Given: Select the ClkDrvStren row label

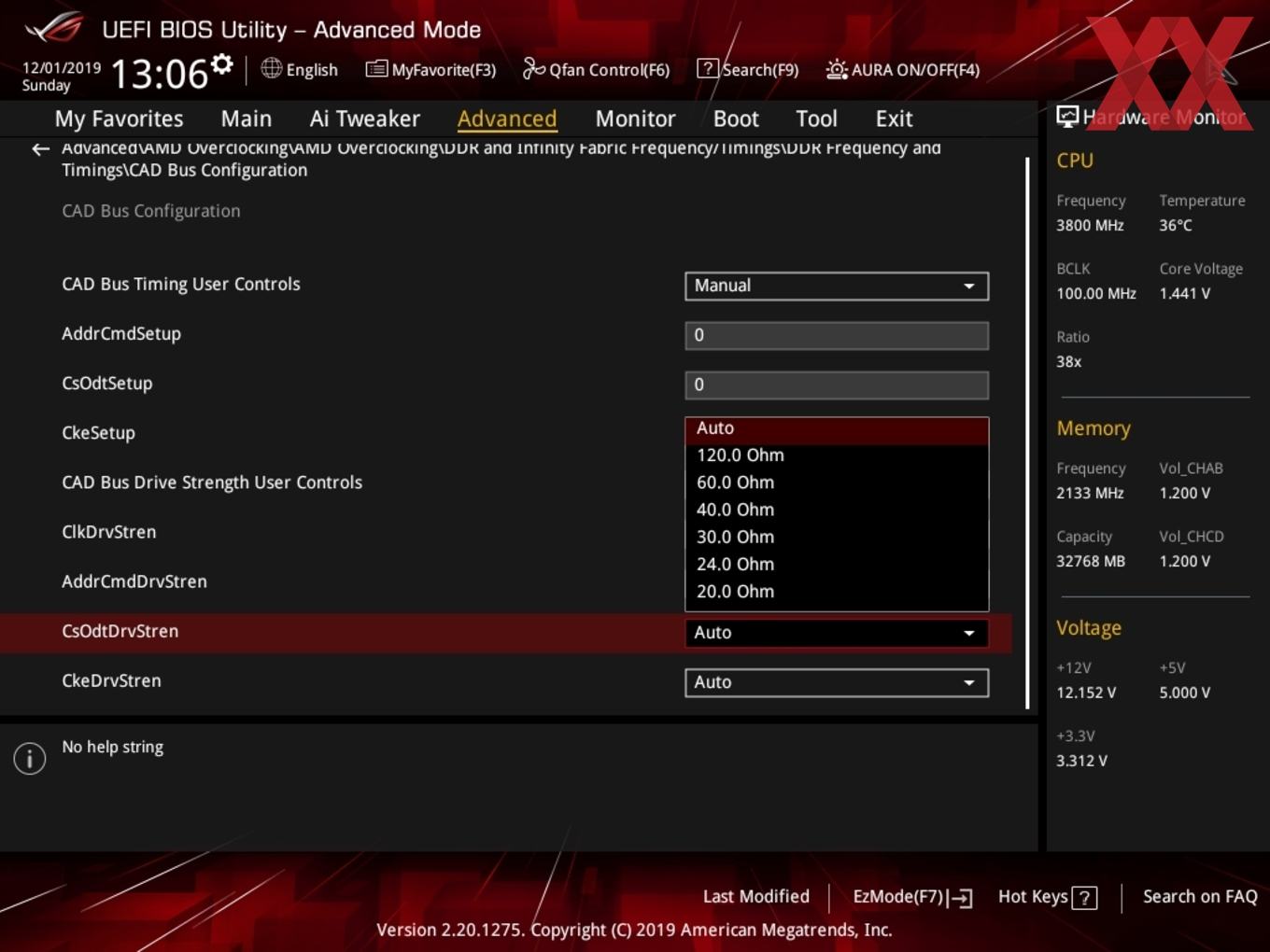Looking at the screenshot, I should [x=108, y=532].
